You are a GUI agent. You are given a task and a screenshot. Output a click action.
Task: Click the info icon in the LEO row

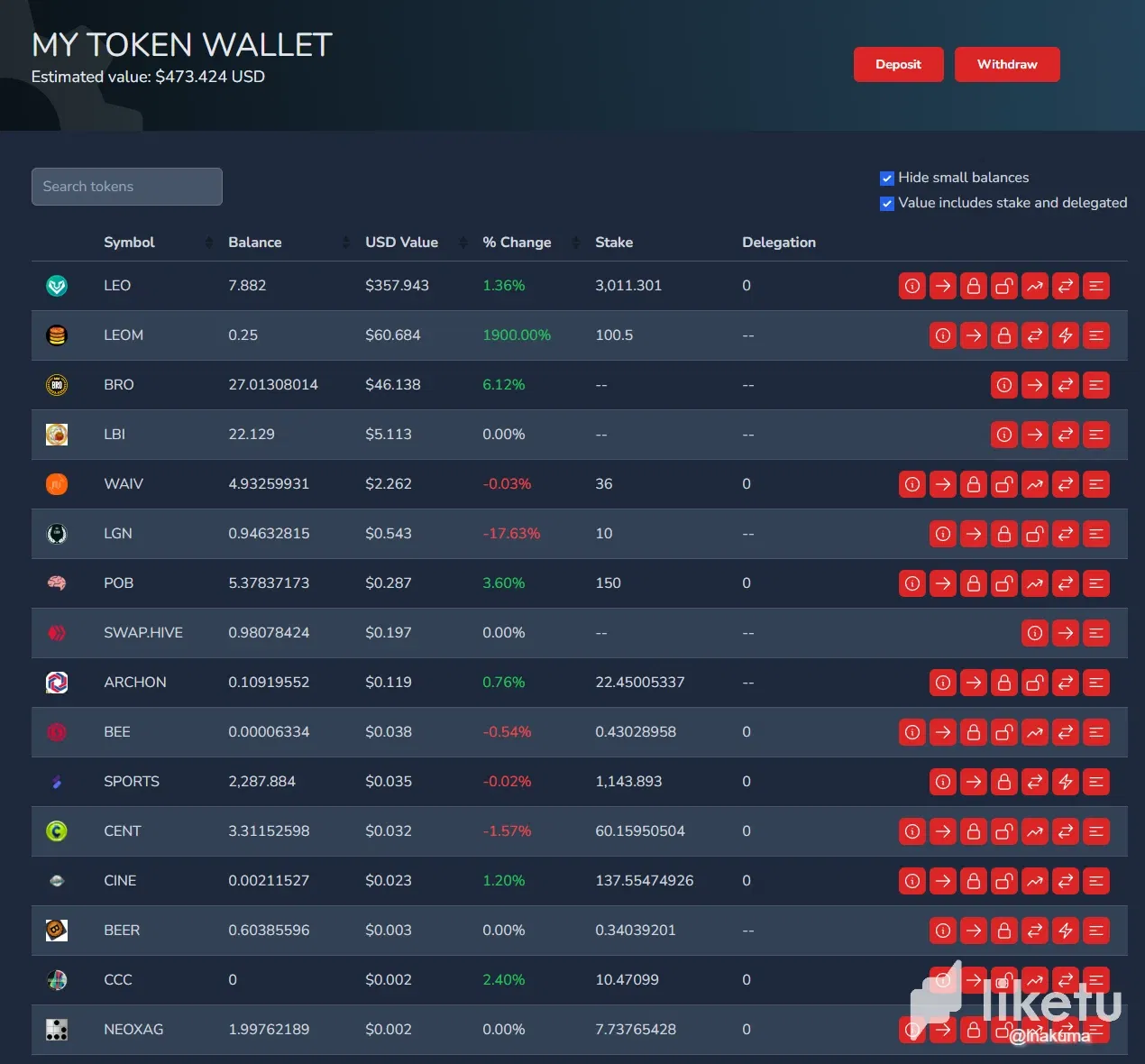[x=912, y=286]
